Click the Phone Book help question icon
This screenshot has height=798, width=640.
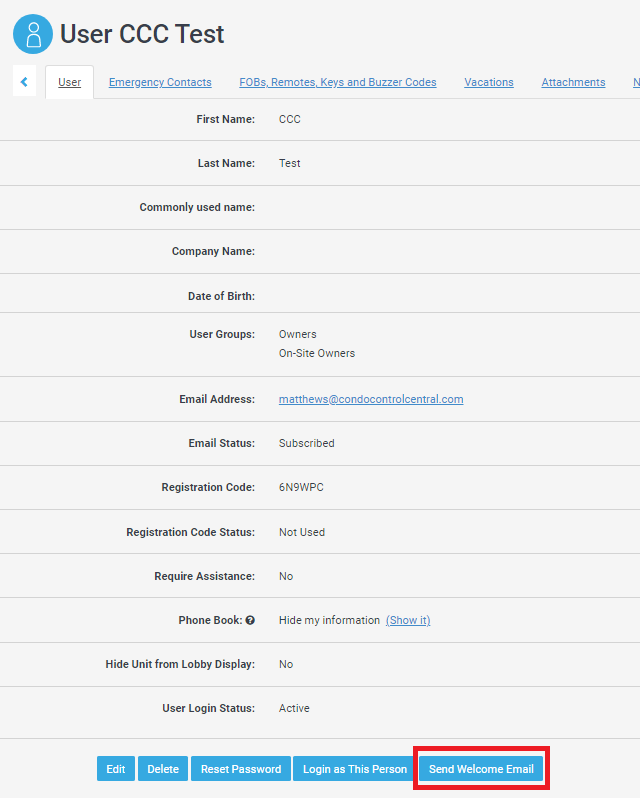[250, 620]
